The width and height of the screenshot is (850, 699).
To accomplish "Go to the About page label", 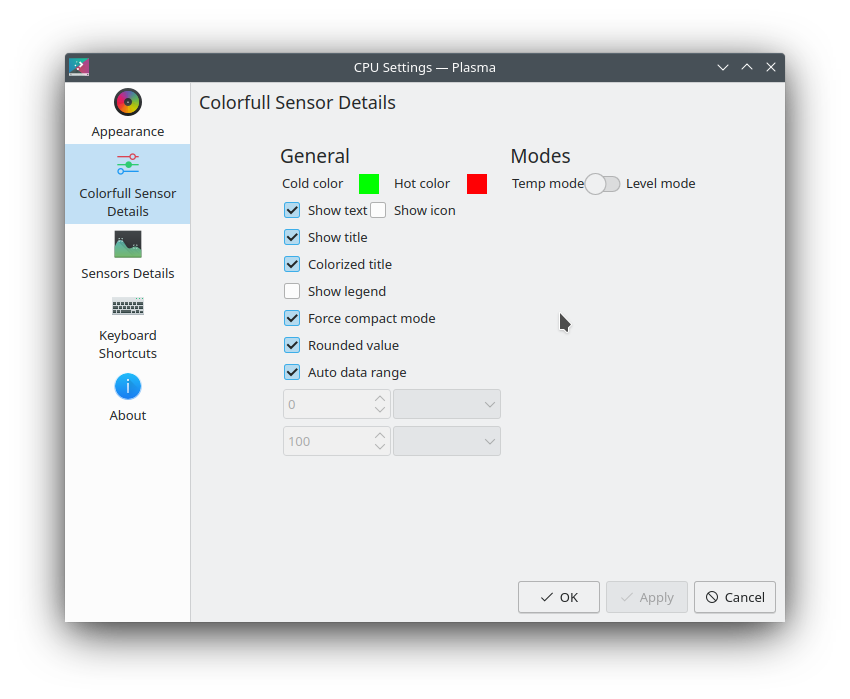I will [x=127, y=415].
